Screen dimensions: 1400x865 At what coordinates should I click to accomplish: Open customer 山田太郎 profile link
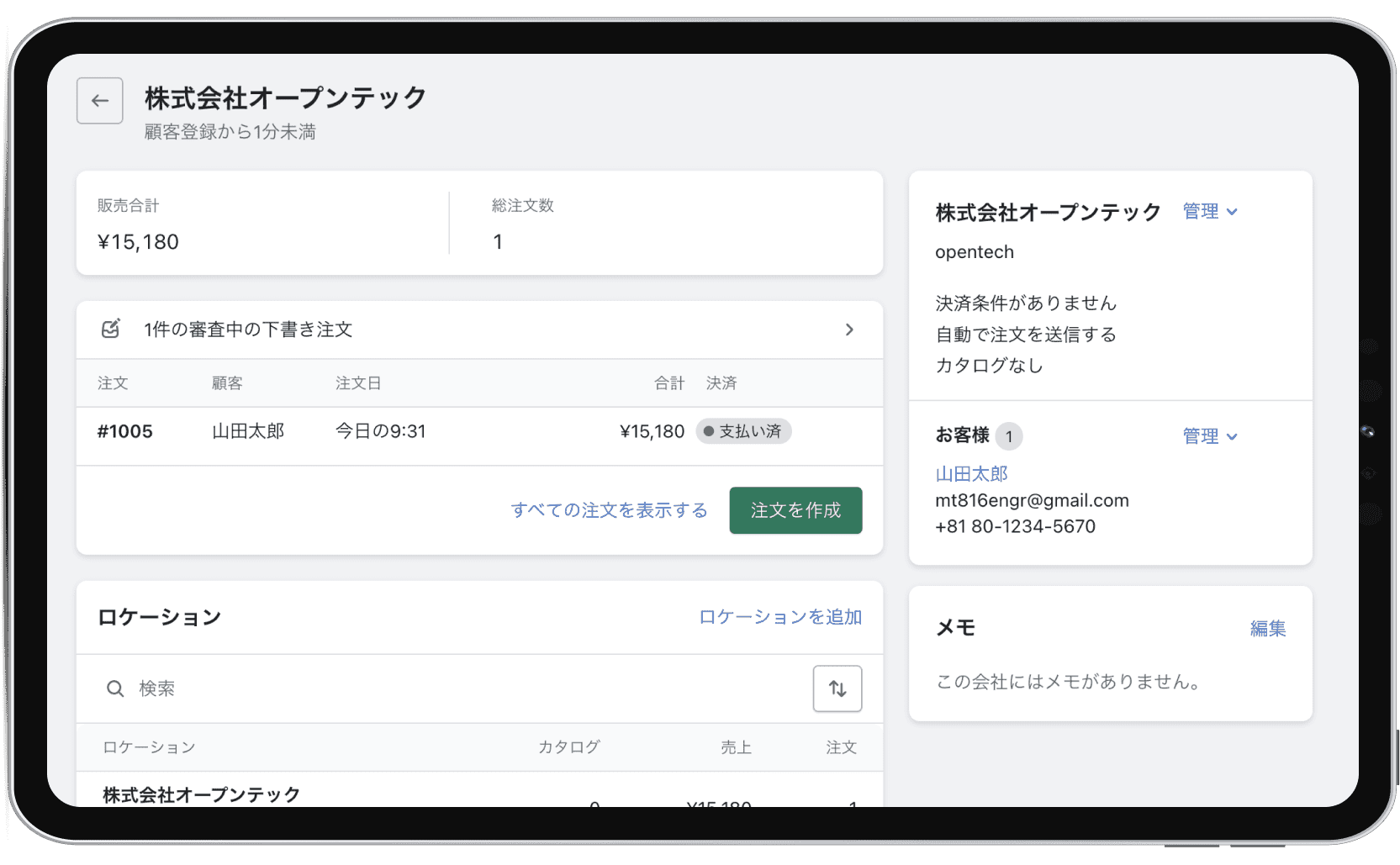(x=971, y=474)
